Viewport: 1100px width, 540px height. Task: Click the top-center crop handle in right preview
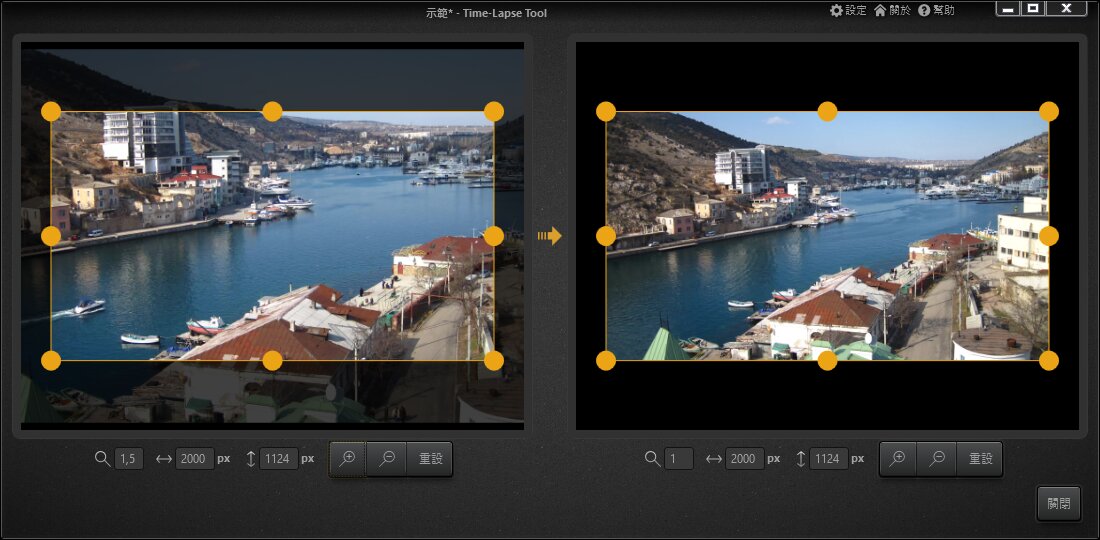tap(827, 111)
